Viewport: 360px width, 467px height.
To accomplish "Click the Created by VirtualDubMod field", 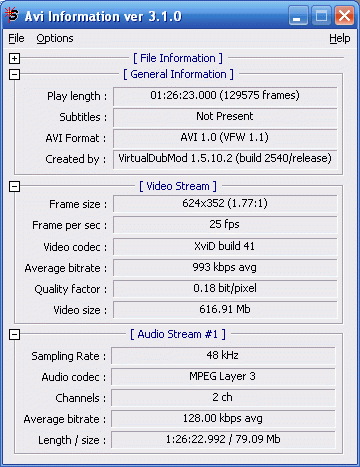I will coord(225,159).
